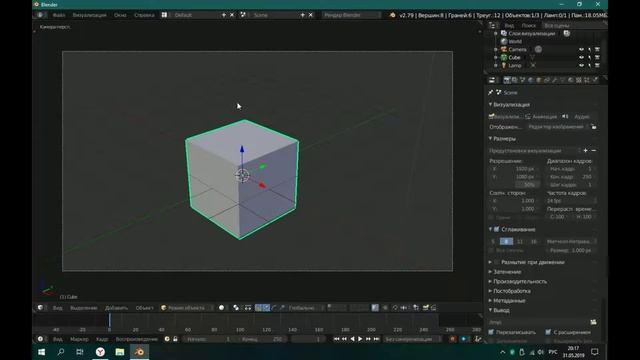Select anti-aliasing samples 16
Image resolution: width=640 pixels, height=360 pixels.
(533, 242)
